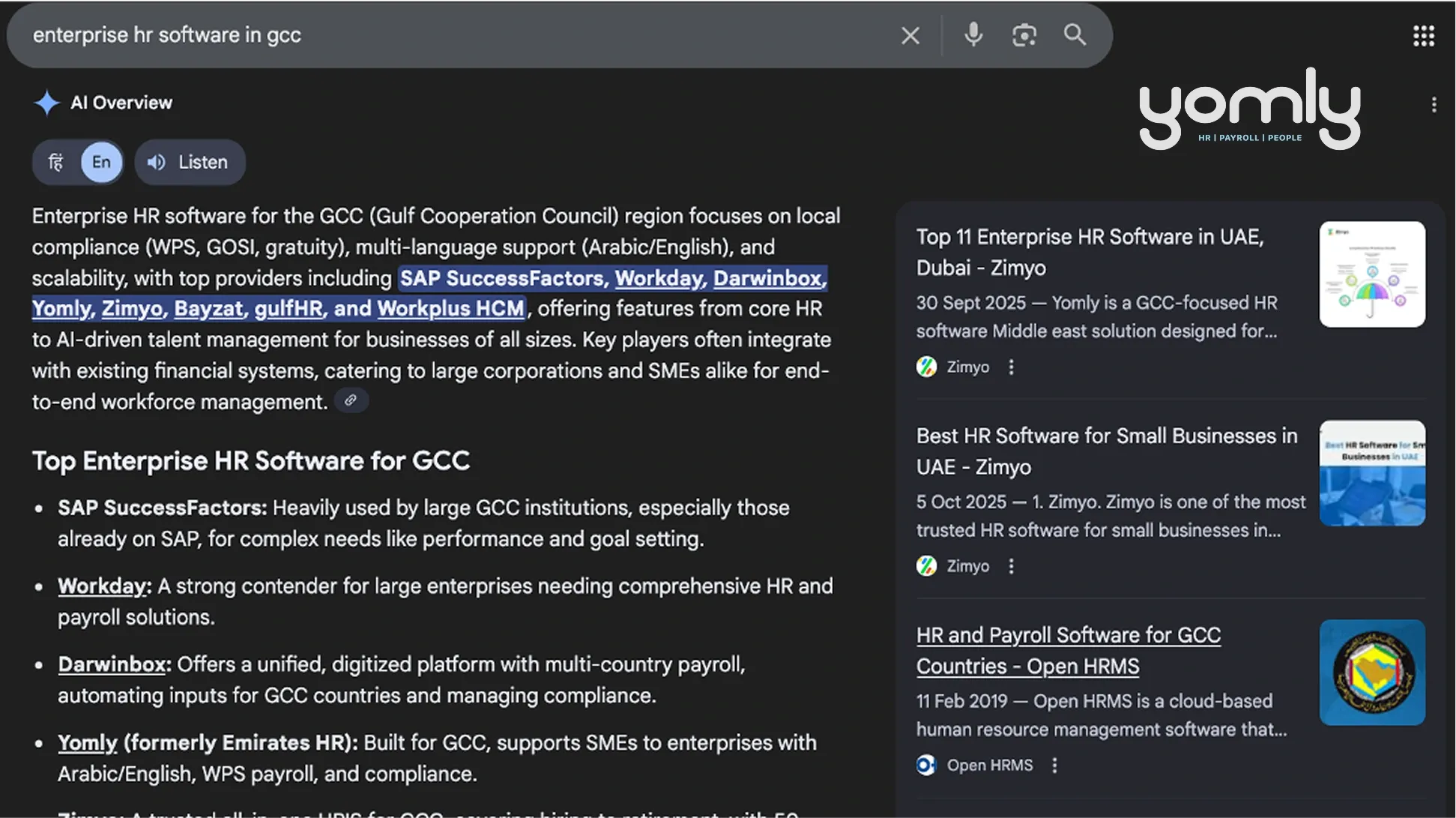1456x818 pixels.
Task: Play the AI Overview with Listen
Action: (x=190, y=162)
